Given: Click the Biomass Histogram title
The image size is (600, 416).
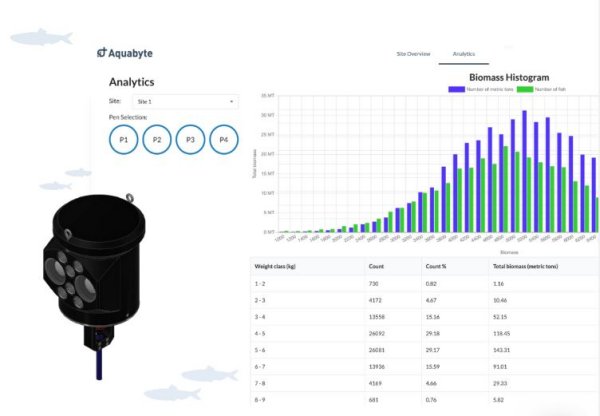Looking at the screenshot, I should [508, 77].
